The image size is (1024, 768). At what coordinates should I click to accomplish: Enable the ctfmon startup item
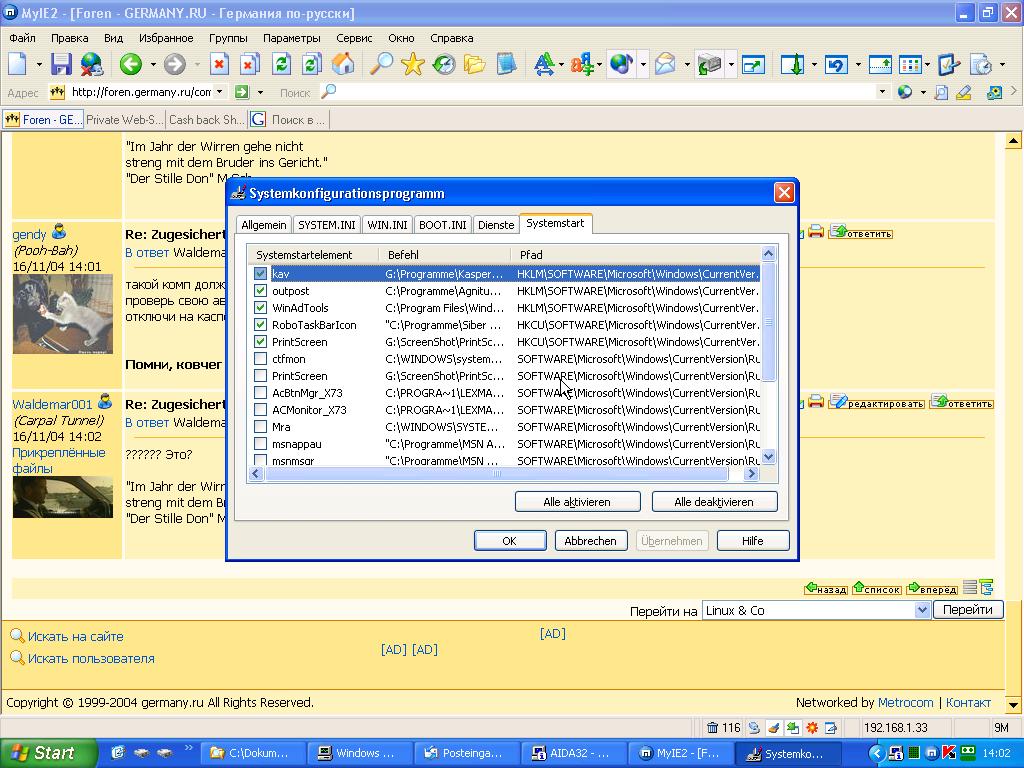point(261,359)
